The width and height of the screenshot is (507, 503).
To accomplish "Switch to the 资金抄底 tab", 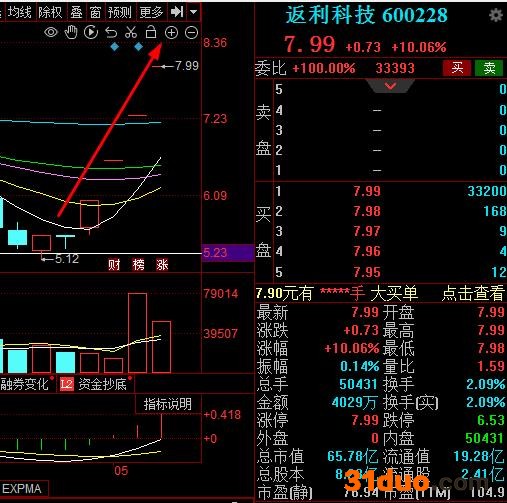I will [103, 384].
